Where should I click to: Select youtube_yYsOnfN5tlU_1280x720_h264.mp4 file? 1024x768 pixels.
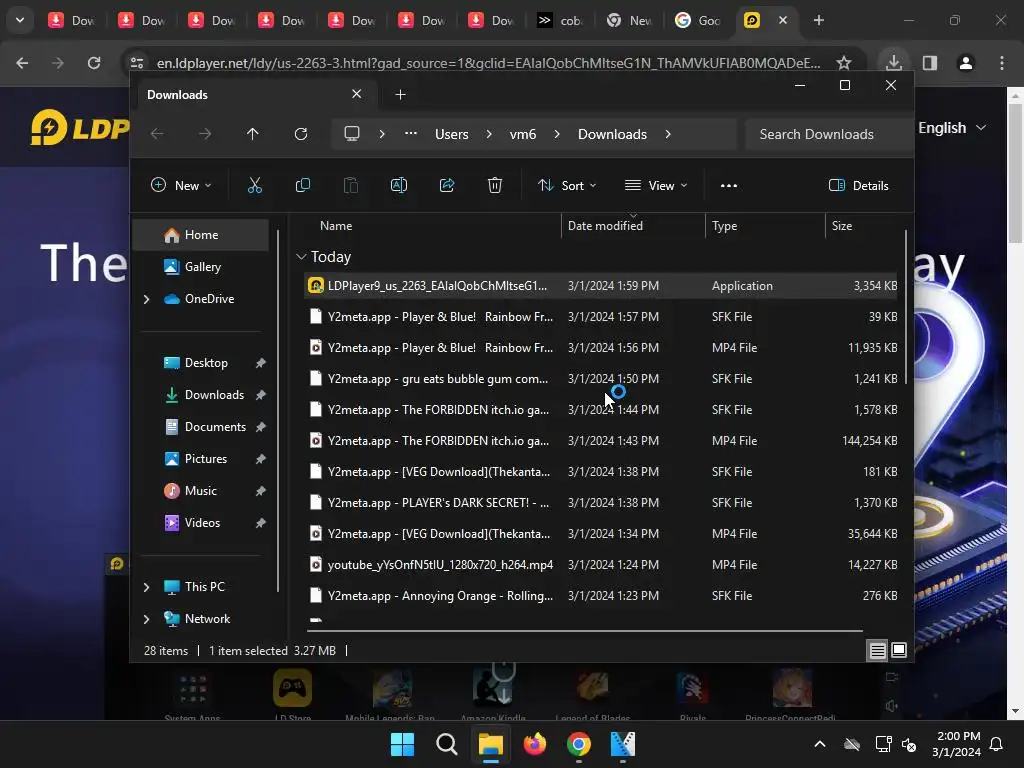(x=601, y=565)
